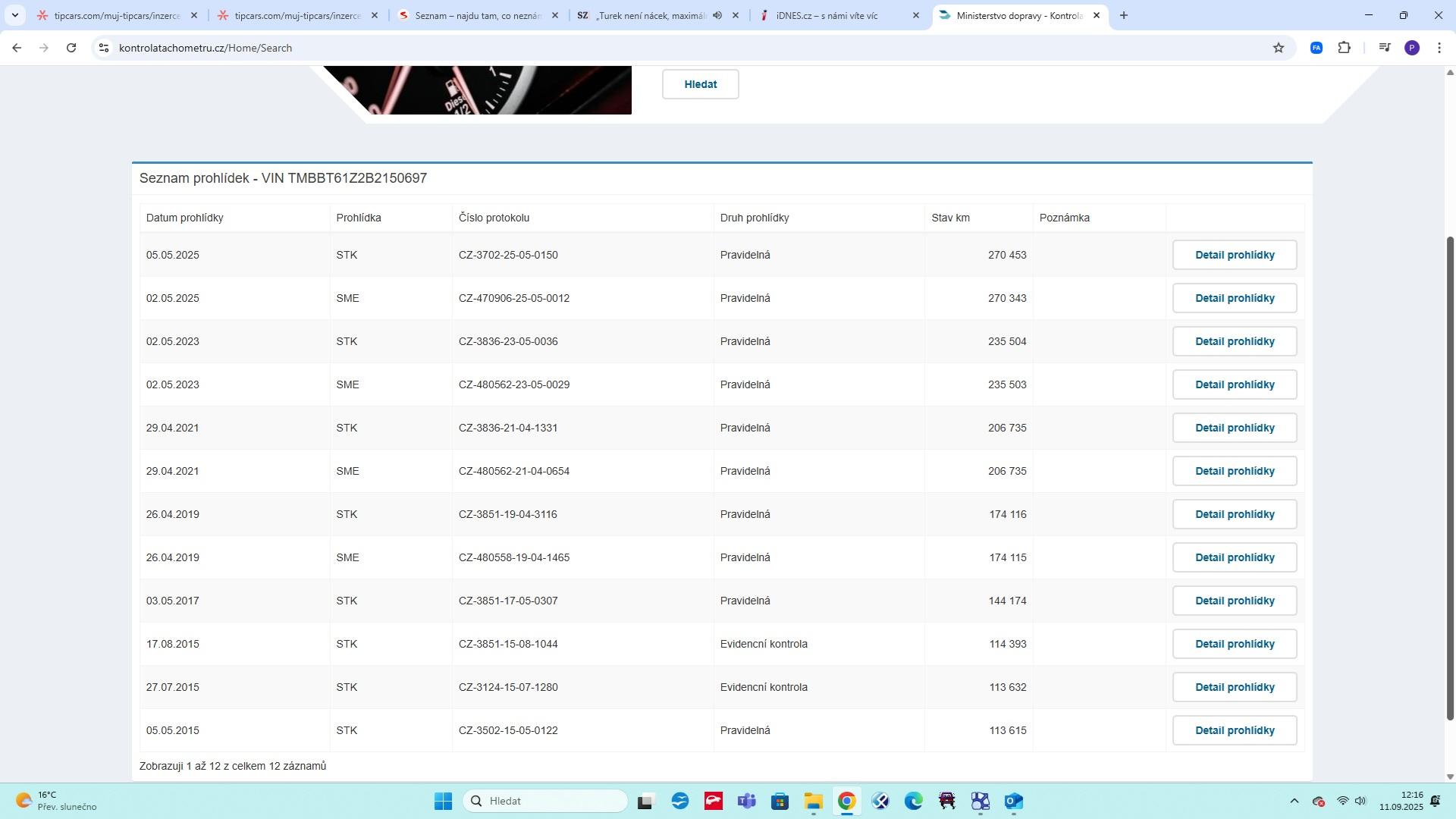Open Detail prohlídky for 17.08.2015 inspection
The height and width of the screenshot is (819, 1456).
(1234, 644)
